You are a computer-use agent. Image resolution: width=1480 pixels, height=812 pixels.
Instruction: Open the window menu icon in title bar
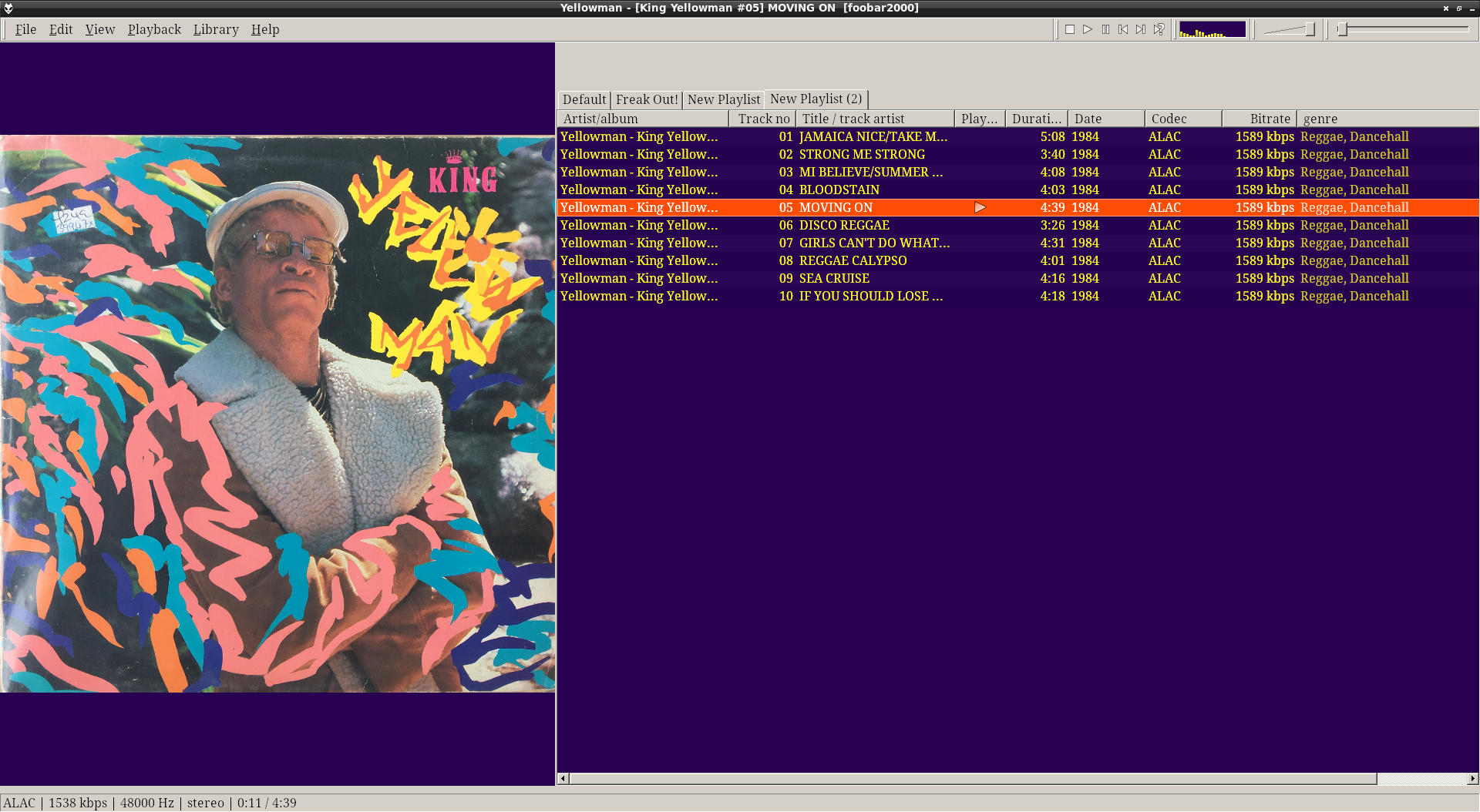click(8, 8)
